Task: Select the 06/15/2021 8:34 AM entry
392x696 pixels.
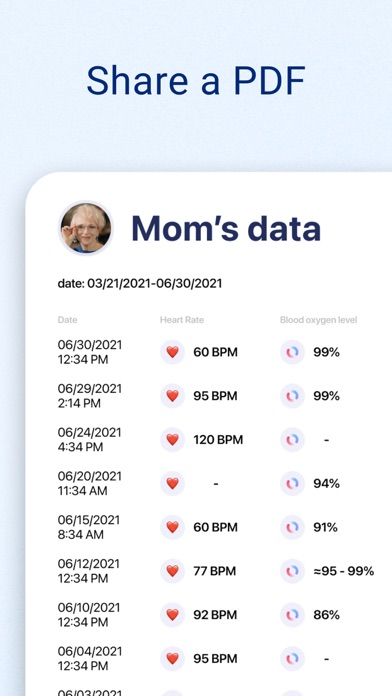Action: pos(89,527)
